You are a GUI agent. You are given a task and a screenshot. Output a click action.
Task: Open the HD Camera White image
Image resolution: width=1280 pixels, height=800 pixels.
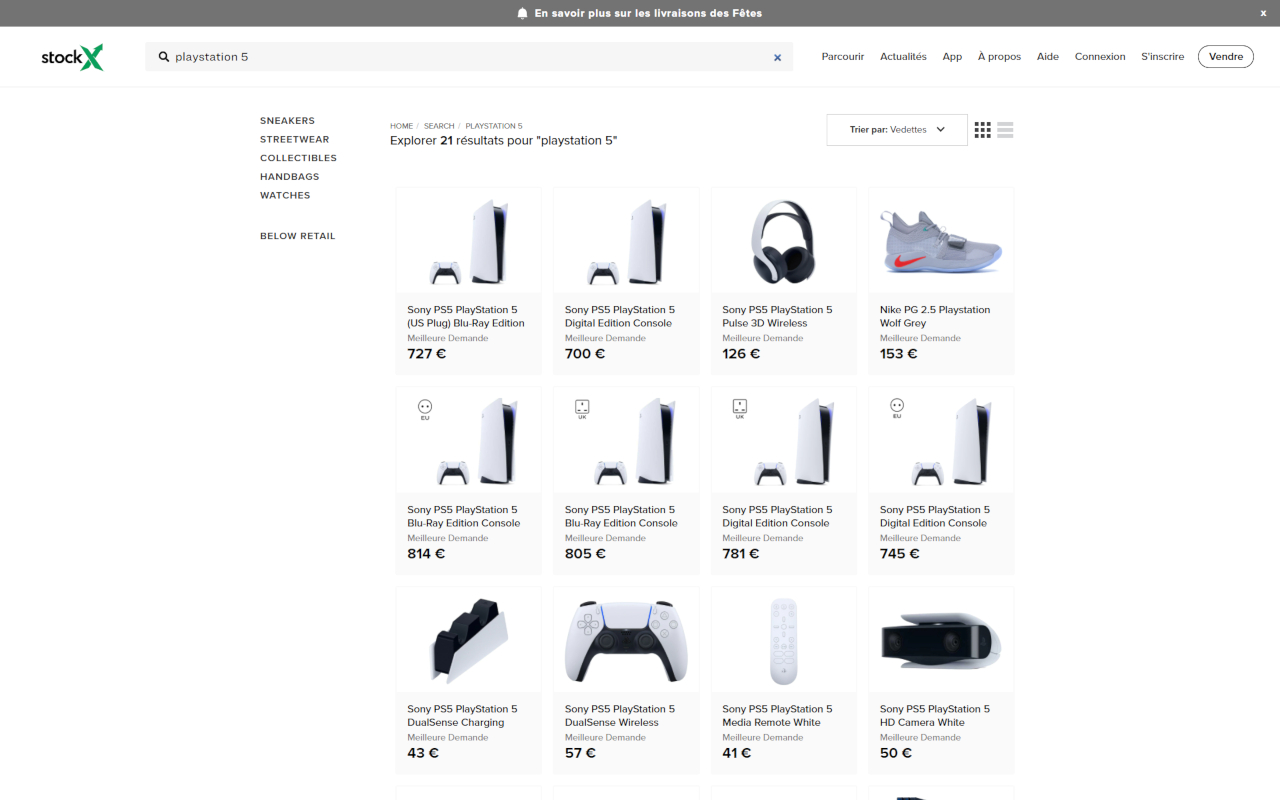[x=941, y=640]
